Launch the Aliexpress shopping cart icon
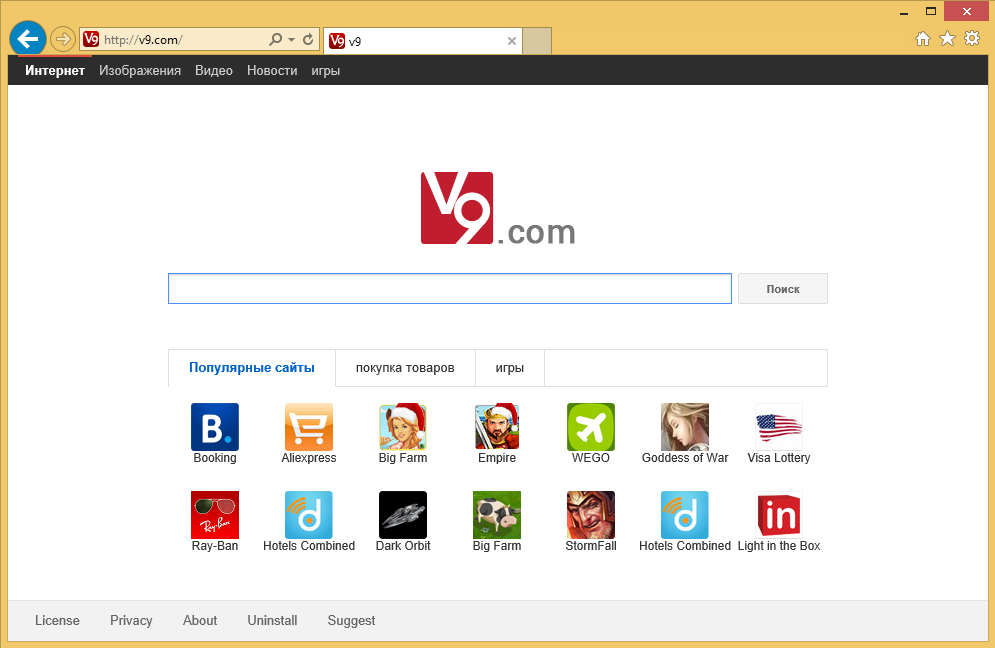 (x=309, y=427)
